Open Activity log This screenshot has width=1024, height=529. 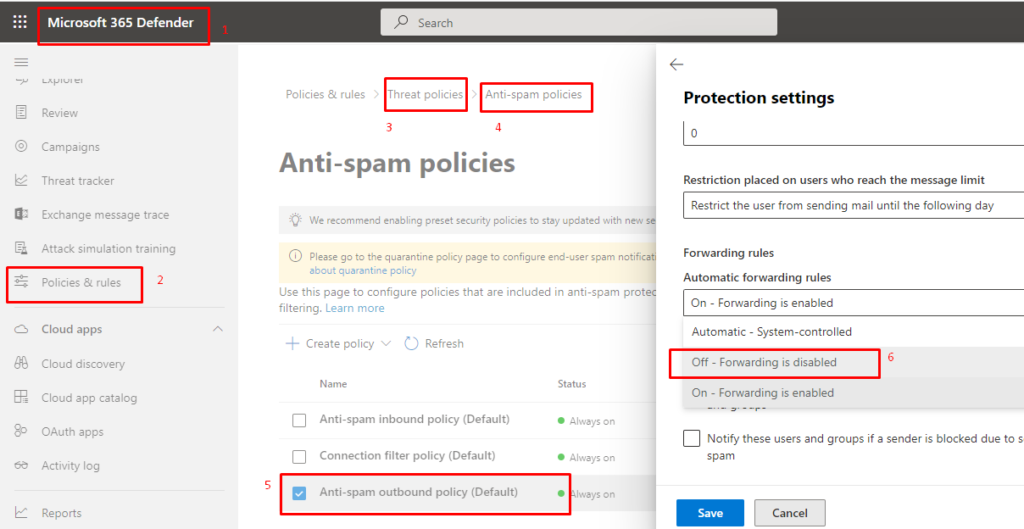coord(71,466)
